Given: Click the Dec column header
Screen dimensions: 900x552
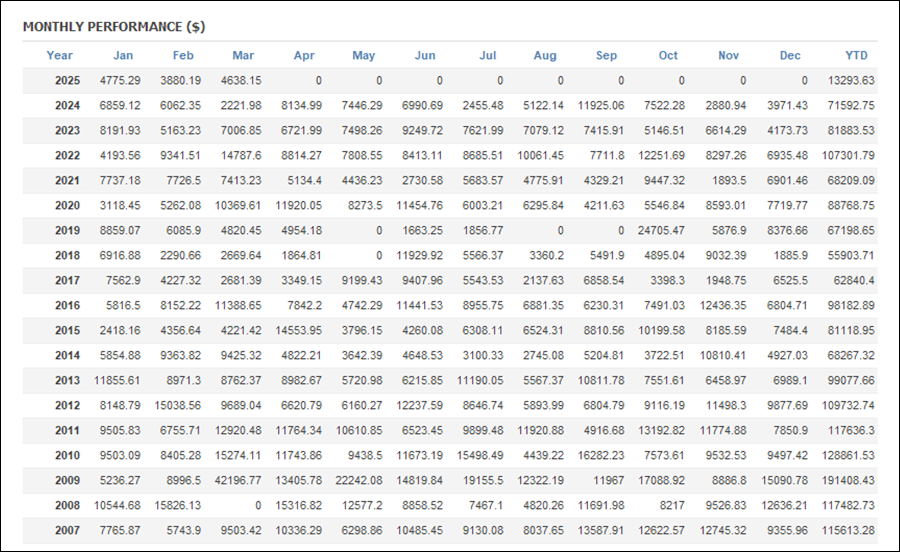Looking at the screenshot, I should point(790,55).
